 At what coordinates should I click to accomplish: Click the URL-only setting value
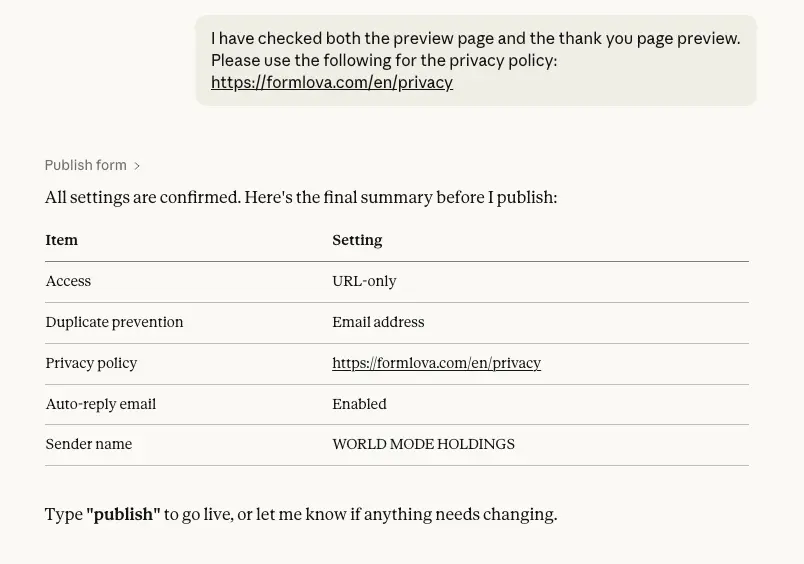[364, 281]
